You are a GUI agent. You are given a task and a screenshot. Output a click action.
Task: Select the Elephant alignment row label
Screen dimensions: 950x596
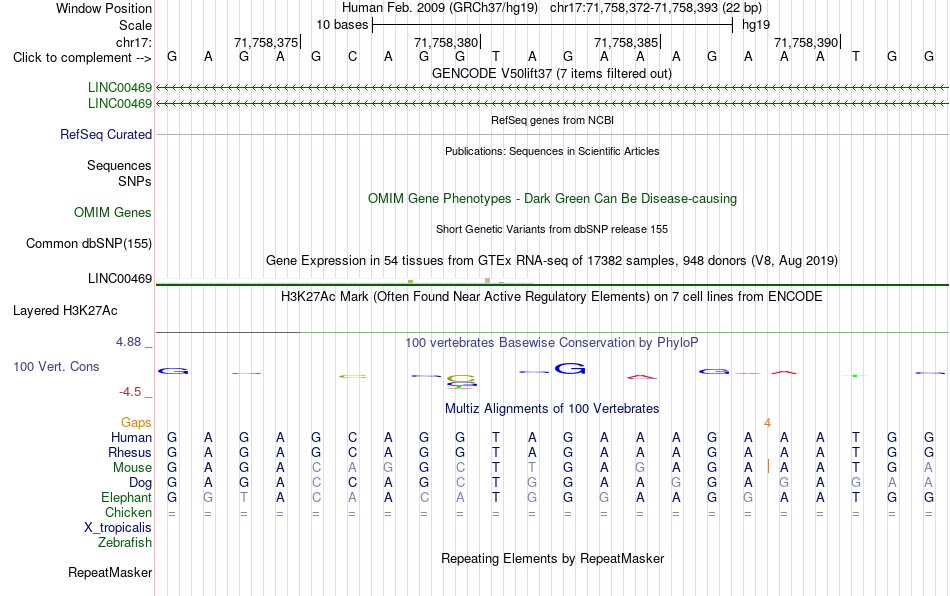tap(126, 497)
